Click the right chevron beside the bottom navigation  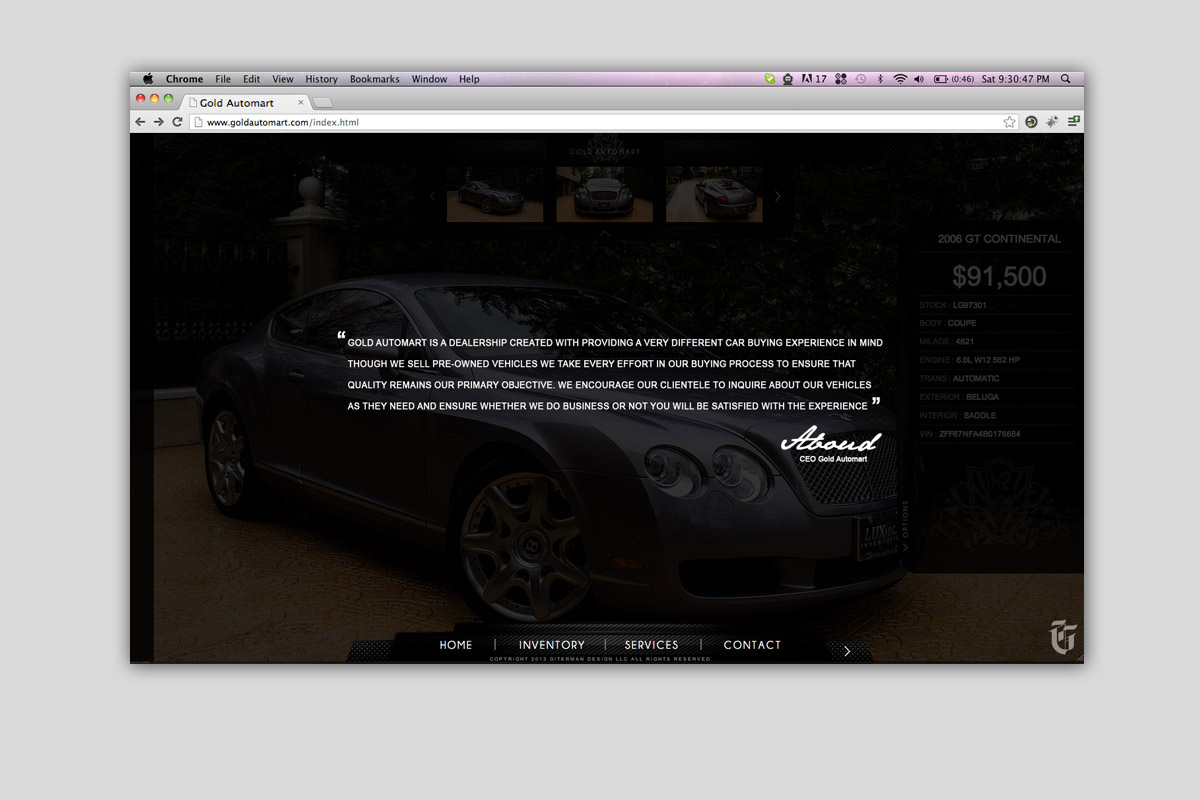pyautogui.click(x=847, y=651)
